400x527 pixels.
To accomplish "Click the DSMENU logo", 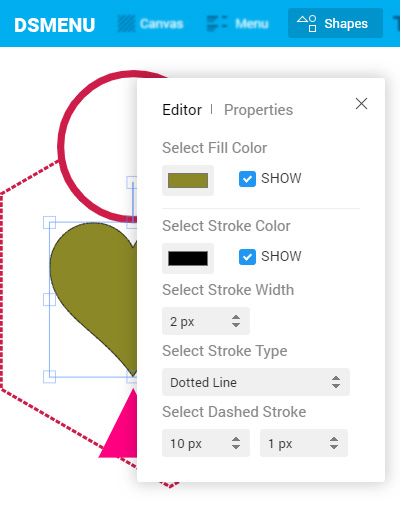I will pos(54,25).
